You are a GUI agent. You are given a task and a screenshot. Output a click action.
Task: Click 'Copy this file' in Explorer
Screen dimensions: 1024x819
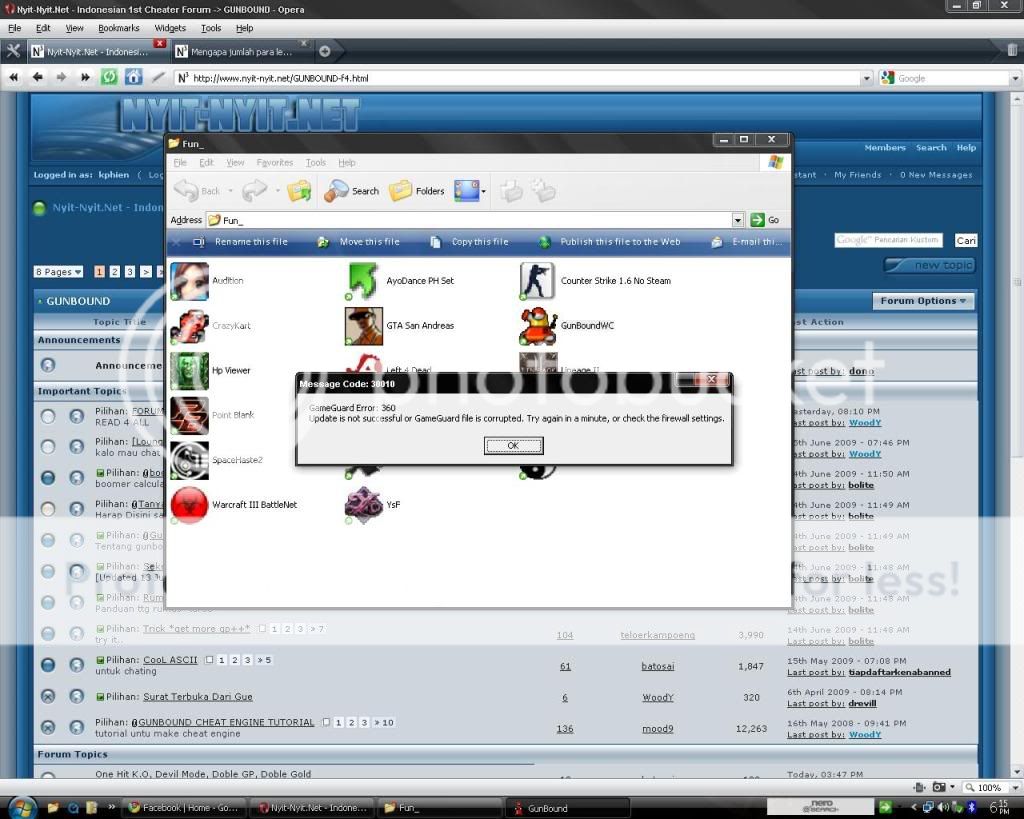pos(469,242)
